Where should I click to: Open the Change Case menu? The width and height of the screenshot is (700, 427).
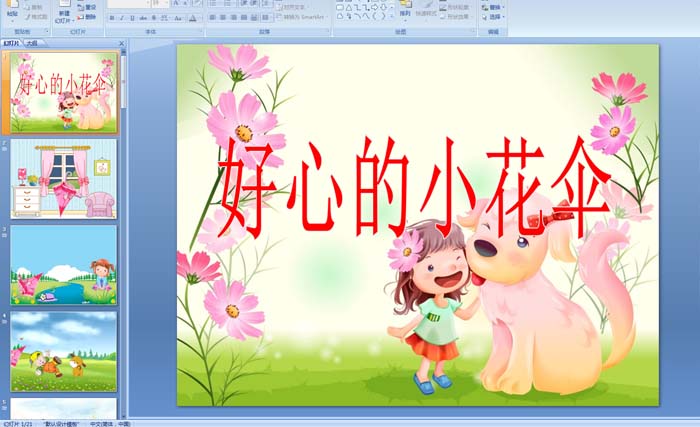(x=178, y=18)
